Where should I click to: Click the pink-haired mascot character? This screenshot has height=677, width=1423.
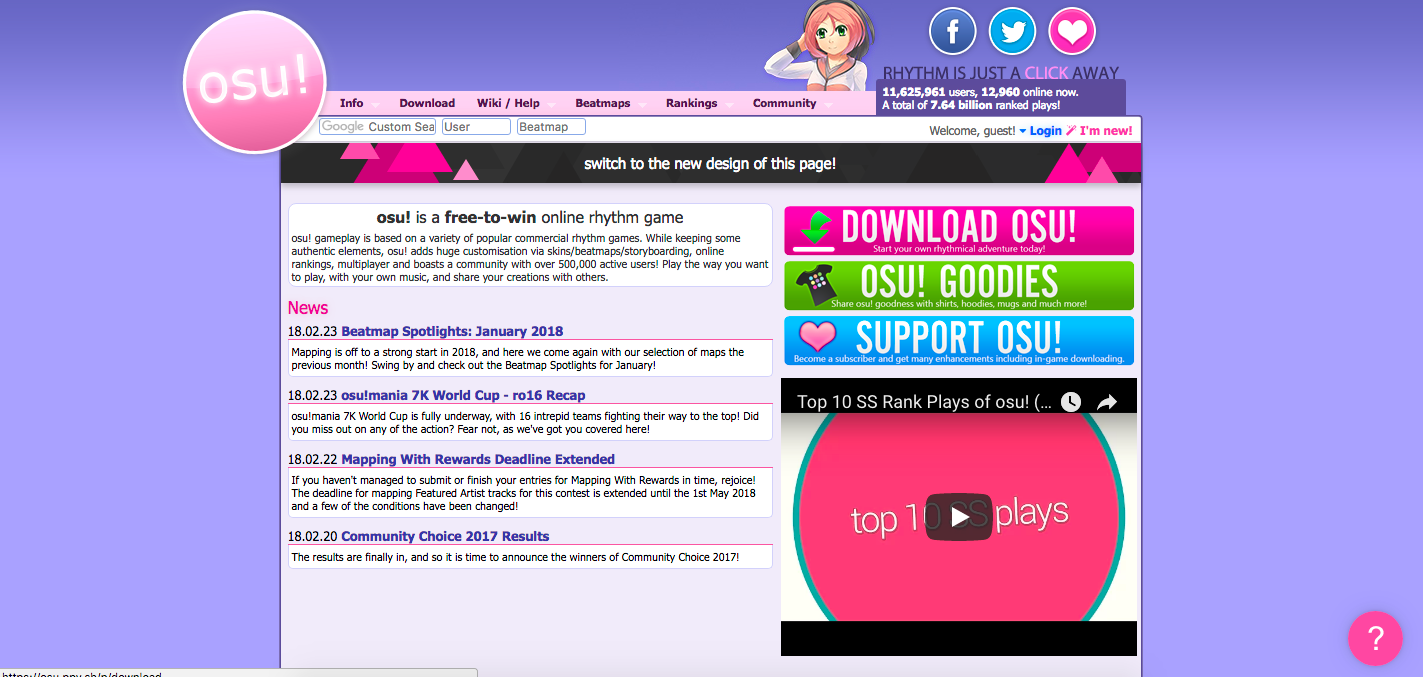[819, 46]
